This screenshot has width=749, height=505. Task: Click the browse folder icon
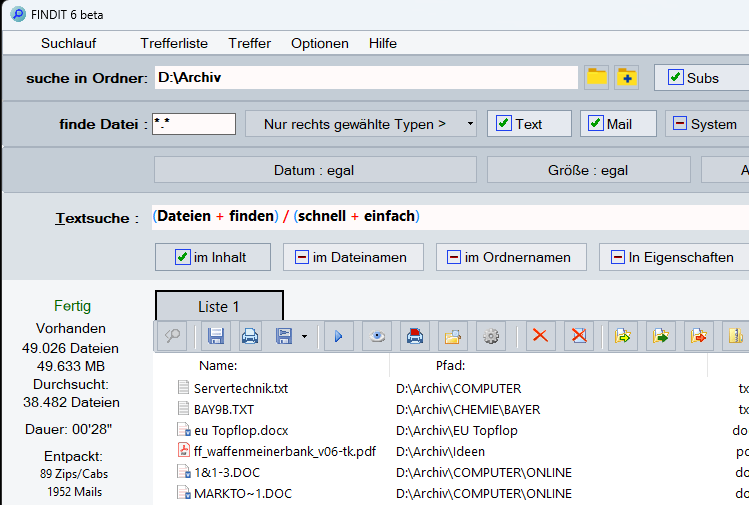597,77
